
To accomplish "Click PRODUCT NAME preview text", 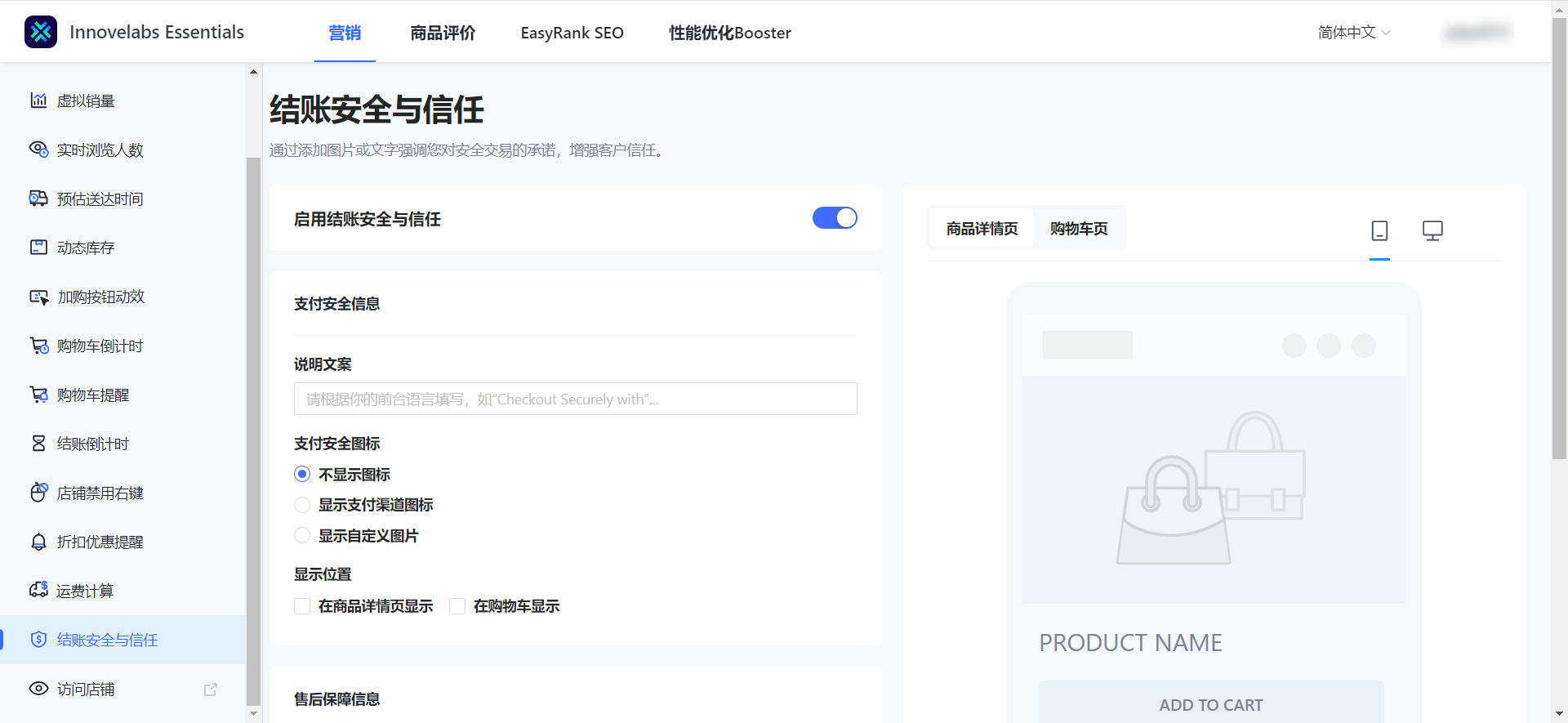I will click(x=1130, y=643).
